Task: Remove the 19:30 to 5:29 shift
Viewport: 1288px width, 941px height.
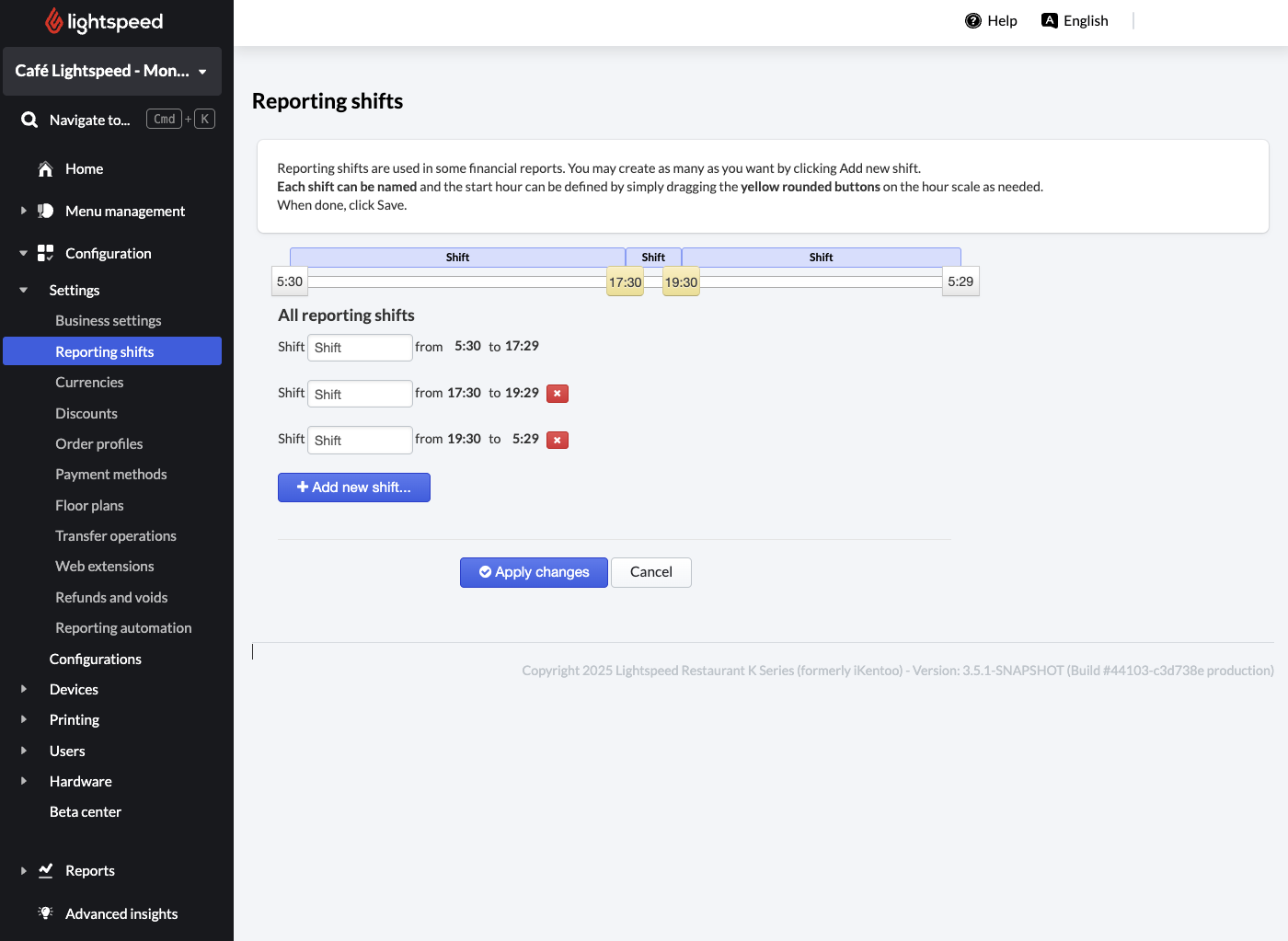Action: (557, 440)
